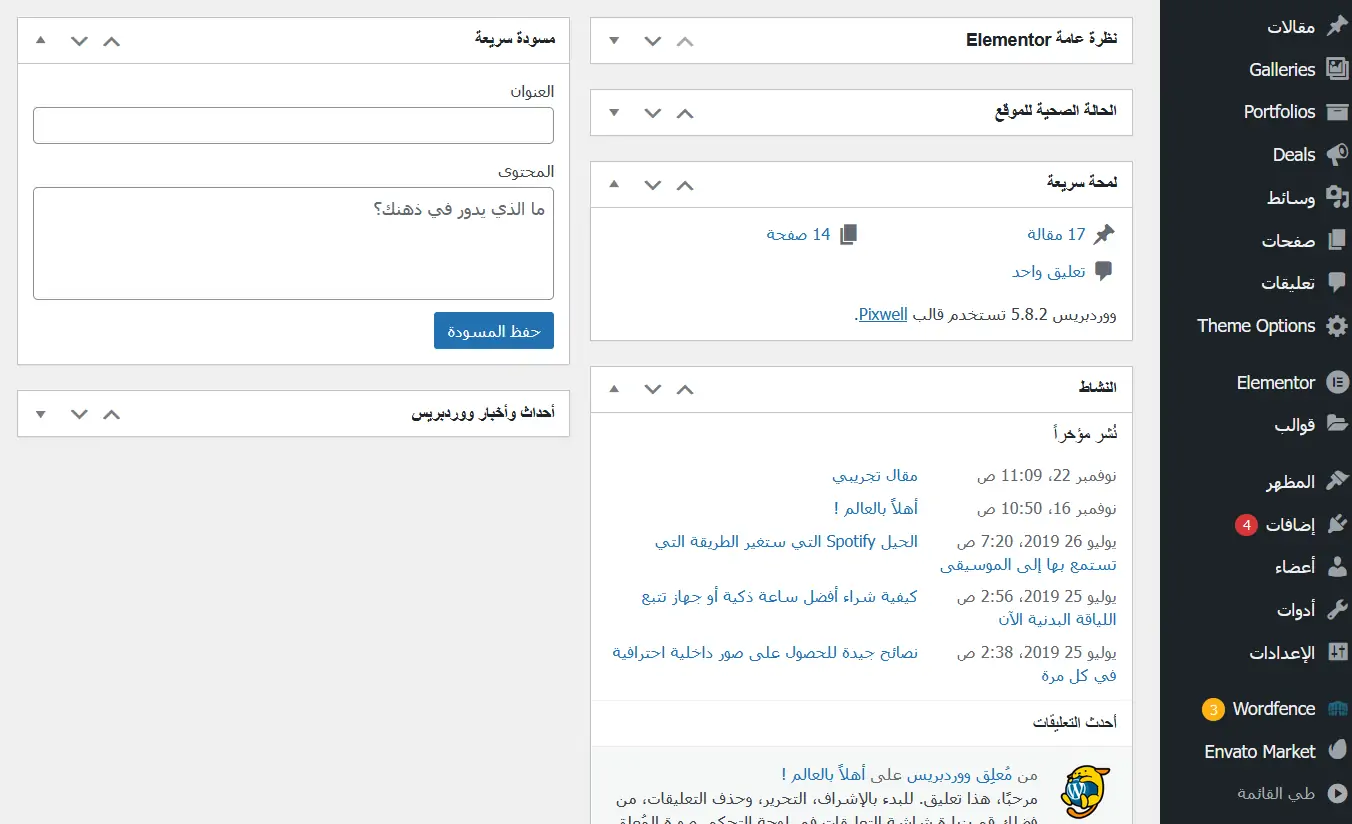Viewport: 1352px width, 824px height.
Task: Select the paintbrush icon for المظهر
Action: point(1336,482)
